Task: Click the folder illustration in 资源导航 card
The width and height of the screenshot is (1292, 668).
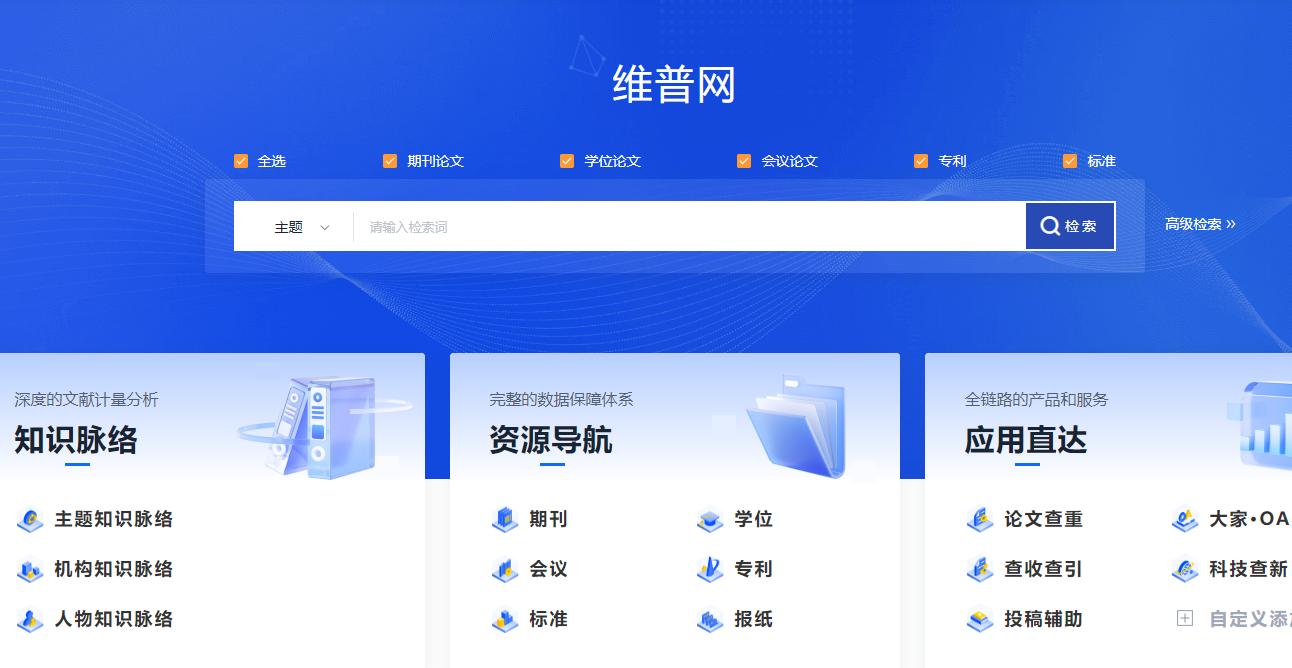Action: pyautogui.click(x=795, y=427)
